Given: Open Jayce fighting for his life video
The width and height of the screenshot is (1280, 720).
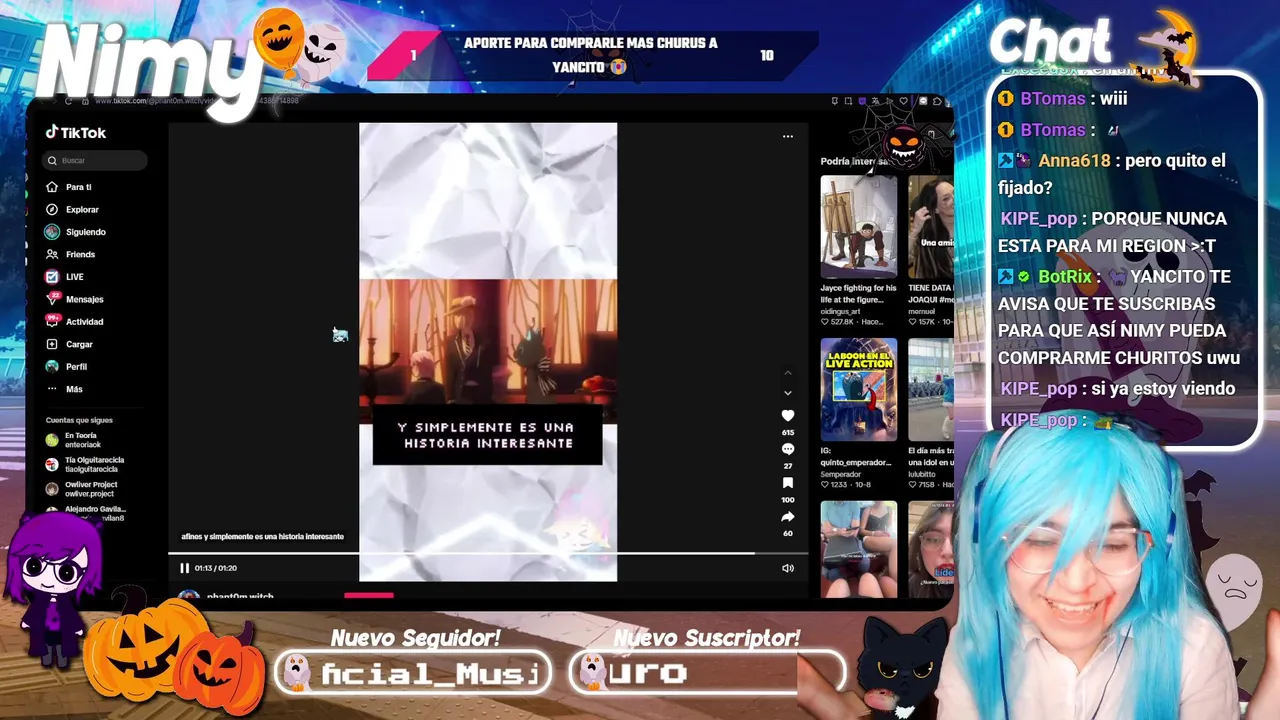Looking at the screenshot, I should [859, 227].
